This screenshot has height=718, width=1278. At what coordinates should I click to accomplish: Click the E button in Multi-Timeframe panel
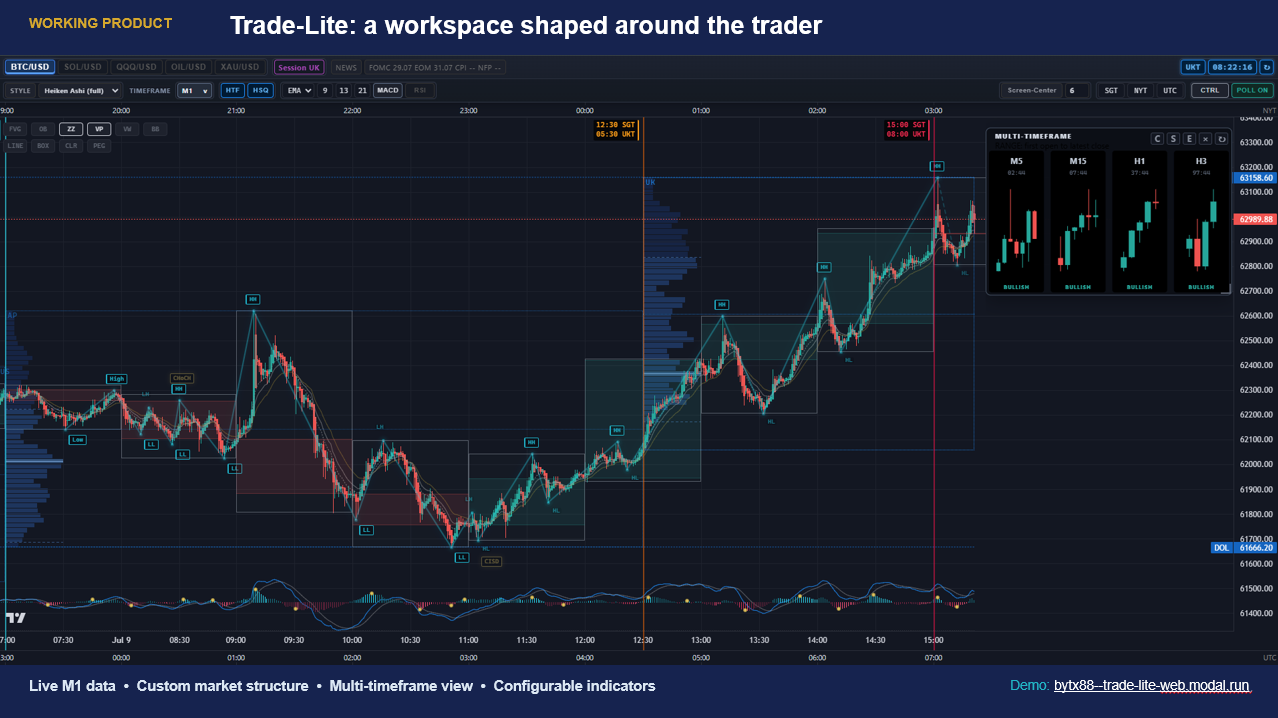(1189, 139)
